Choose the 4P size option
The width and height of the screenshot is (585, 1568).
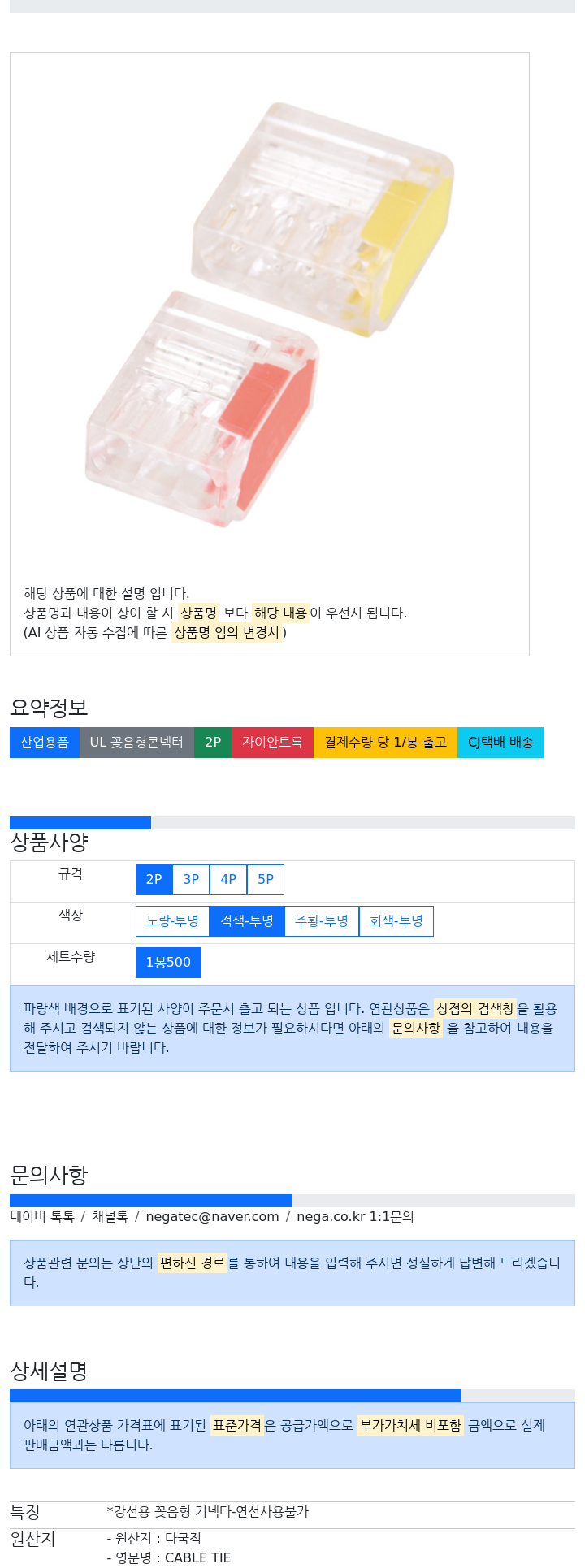tap(228, 880)
